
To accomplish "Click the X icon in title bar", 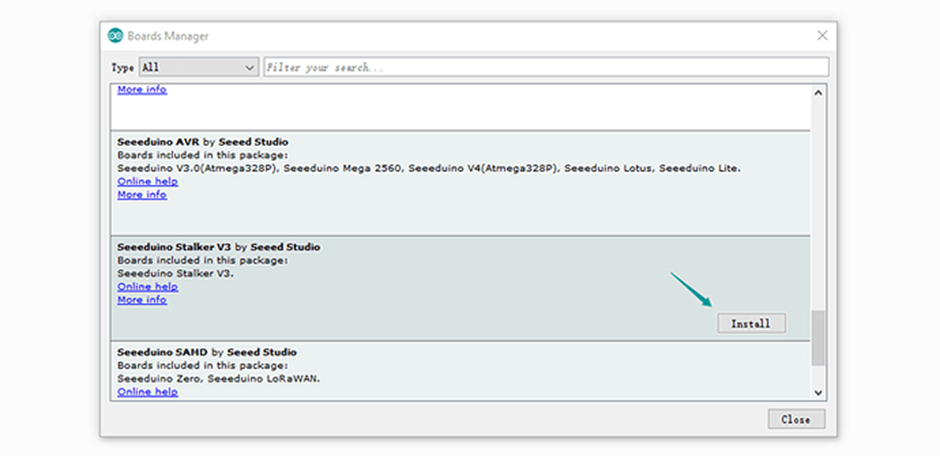I will (822, 35).
